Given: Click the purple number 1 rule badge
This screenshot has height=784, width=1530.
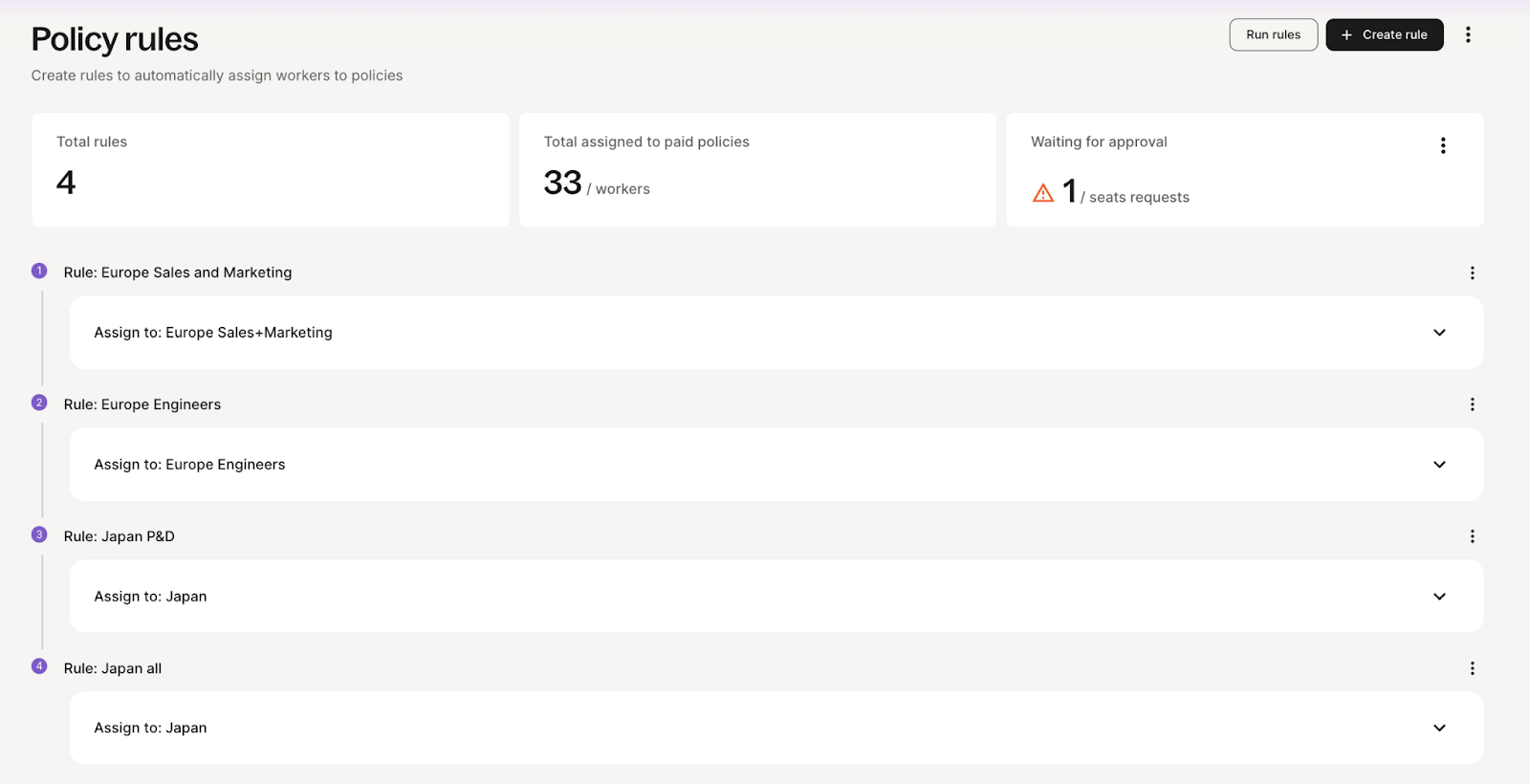Looking at the screenshot, I should click(x=39, y=271).
